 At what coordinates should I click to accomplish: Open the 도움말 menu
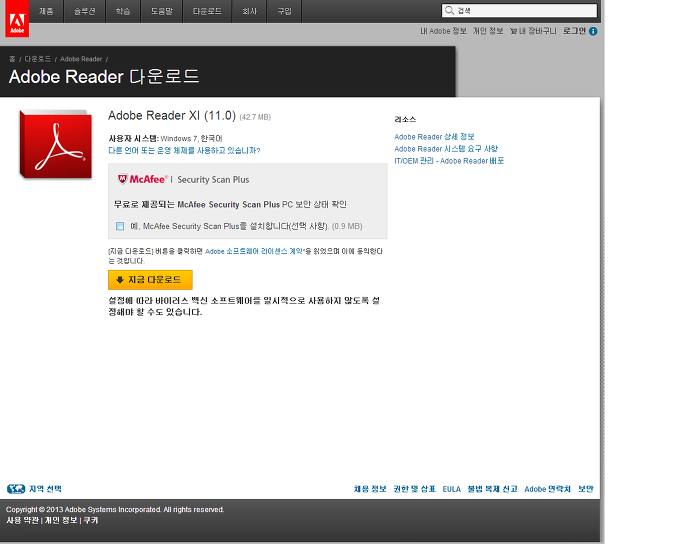point(161,11)
